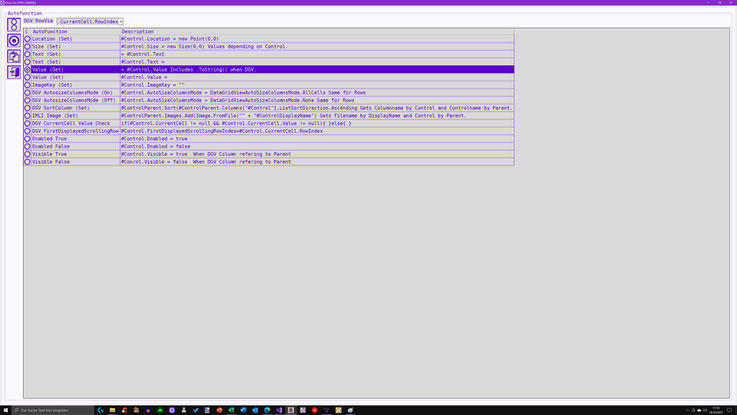Select the Text (Get) radio button
737x415 pixels.
[27, 54]
